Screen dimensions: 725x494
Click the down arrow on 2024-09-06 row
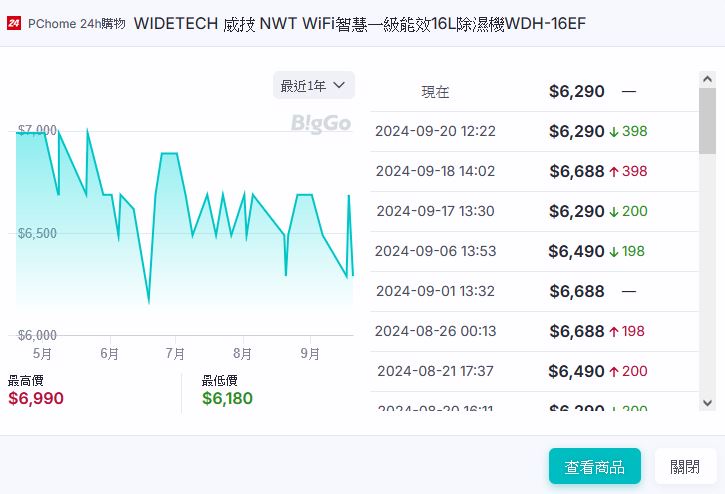[614, 252]
